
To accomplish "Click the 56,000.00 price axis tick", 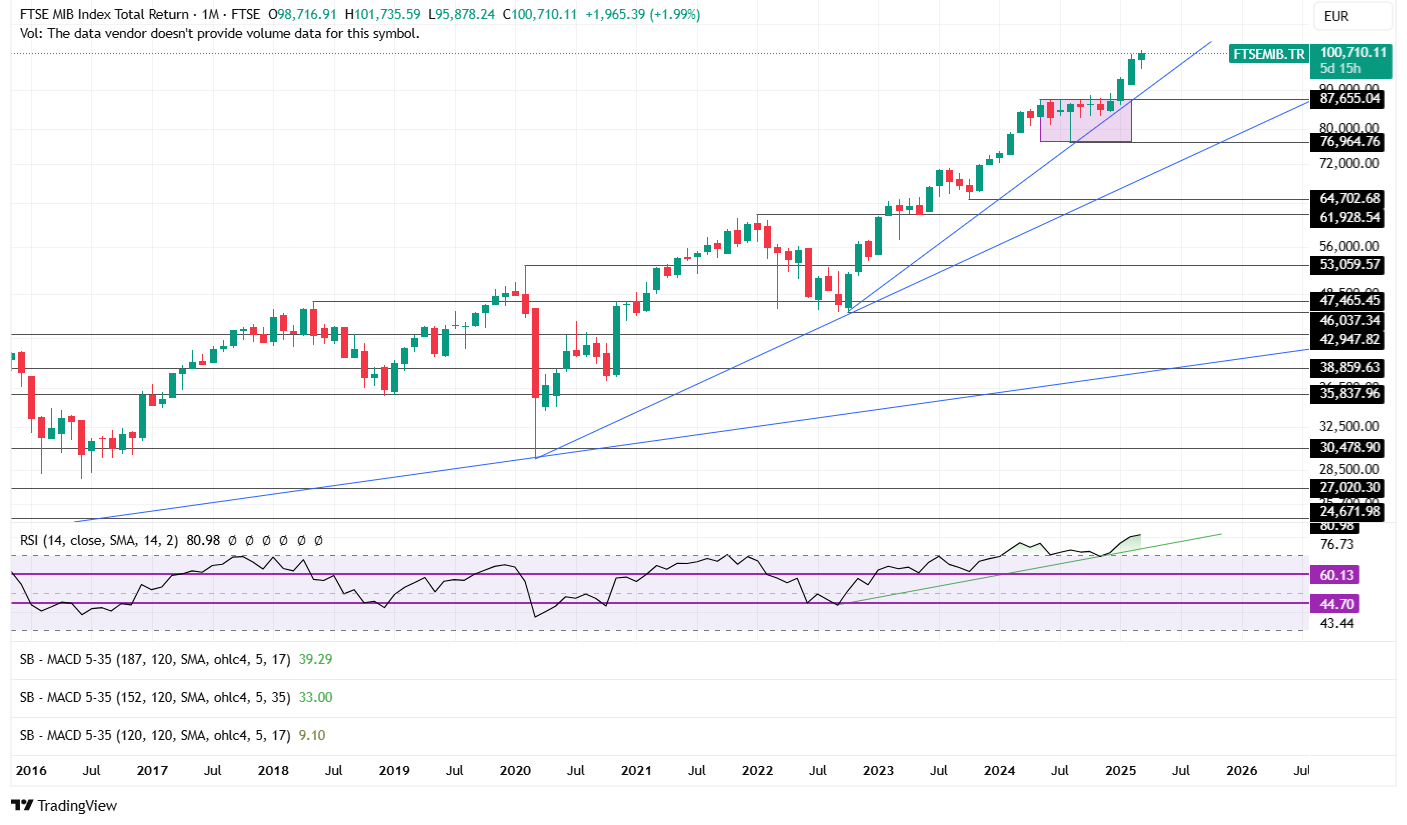I will tap(1350, 246).
